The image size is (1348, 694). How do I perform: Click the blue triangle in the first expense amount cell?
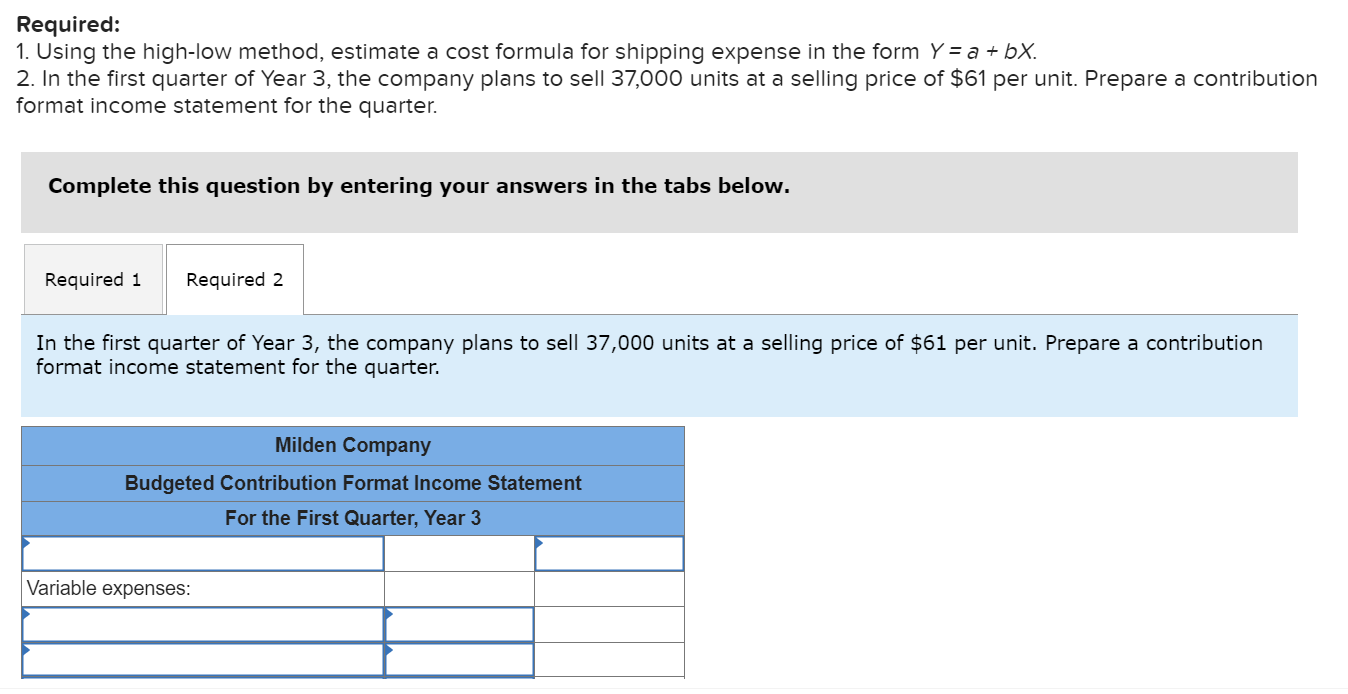(389, 616)
